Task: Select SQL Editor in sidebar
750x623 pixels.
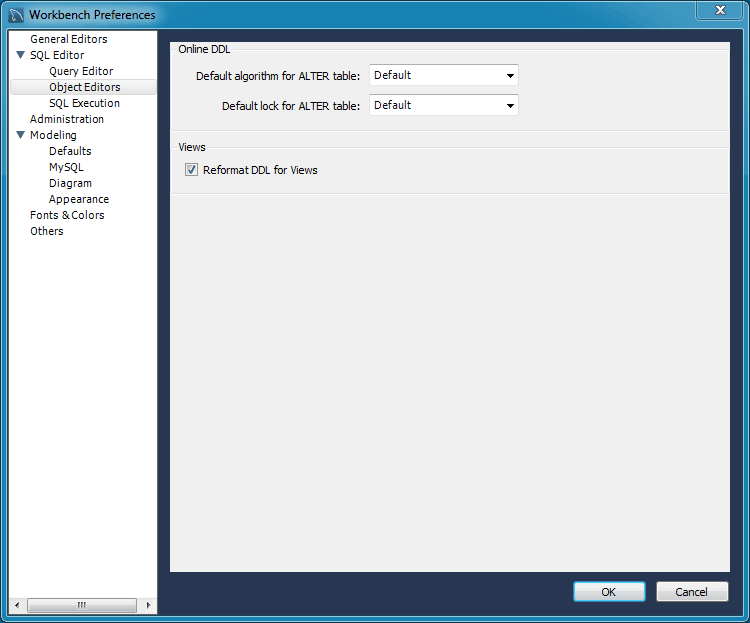Action: (57, 55)
